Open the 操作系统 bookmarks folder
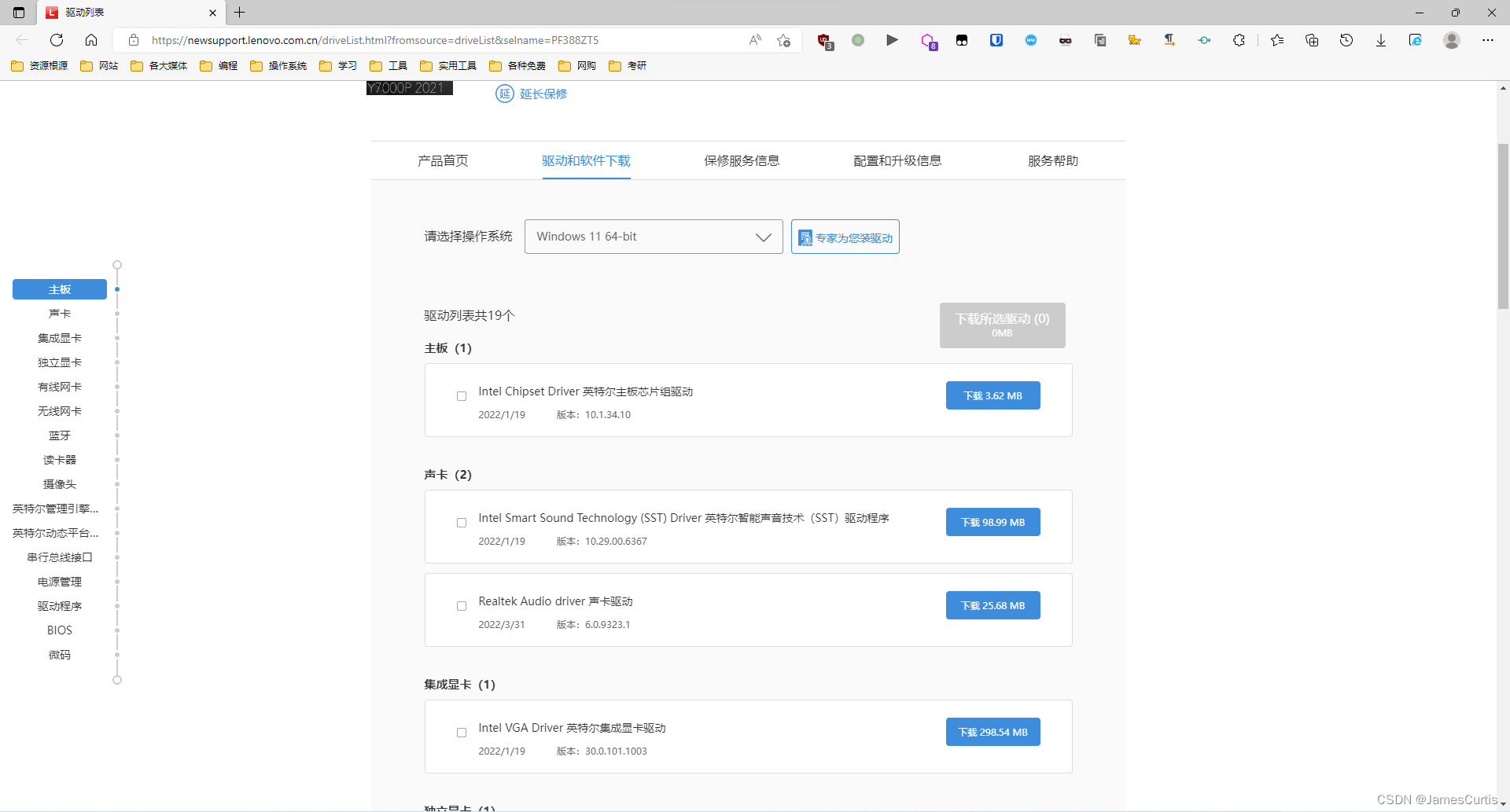 (x=278, y=66)
